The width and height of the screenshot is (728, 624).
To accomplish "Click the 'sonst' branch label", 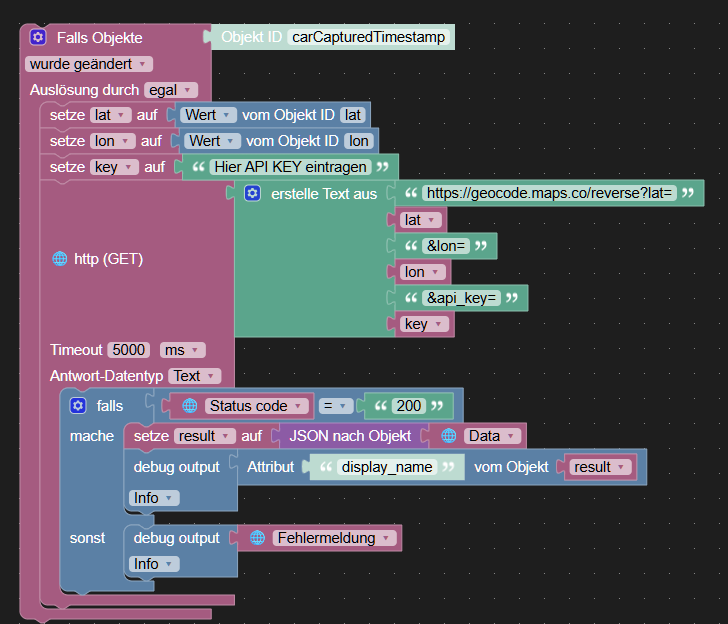I will 87,538.
